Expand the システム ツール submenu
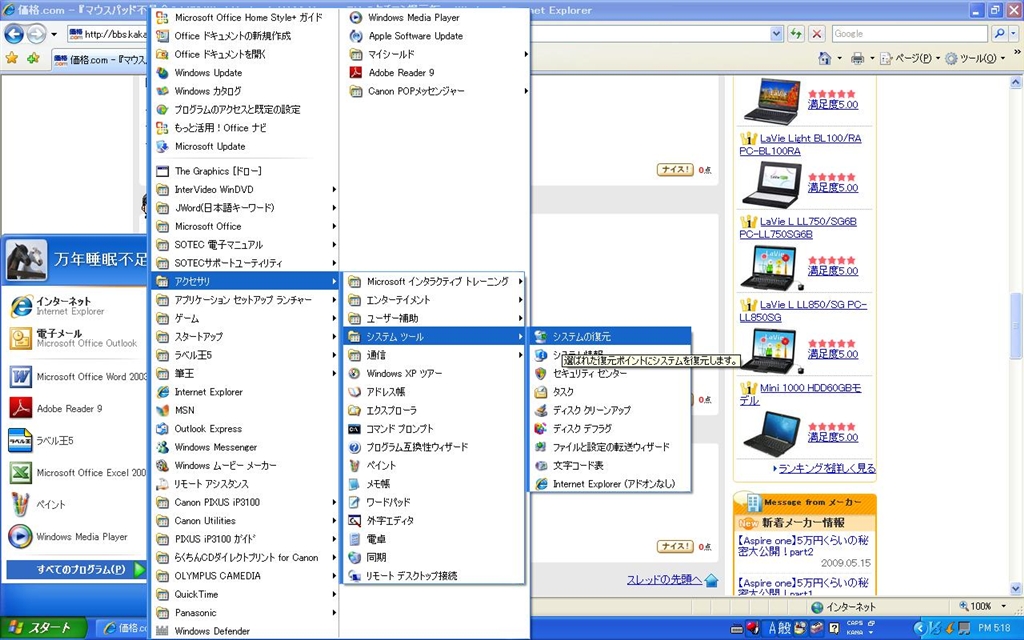The width and height of the screenshot is (1024, 640). point(434,337)
